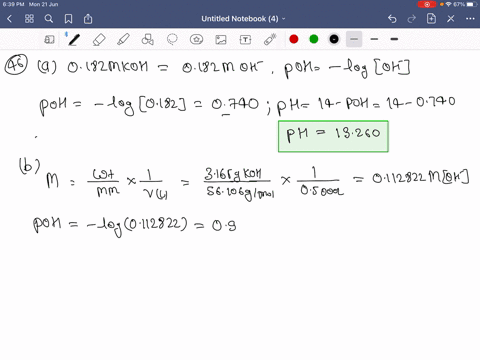
Task: Select the Pen tool
Action: tap(74, 40)
